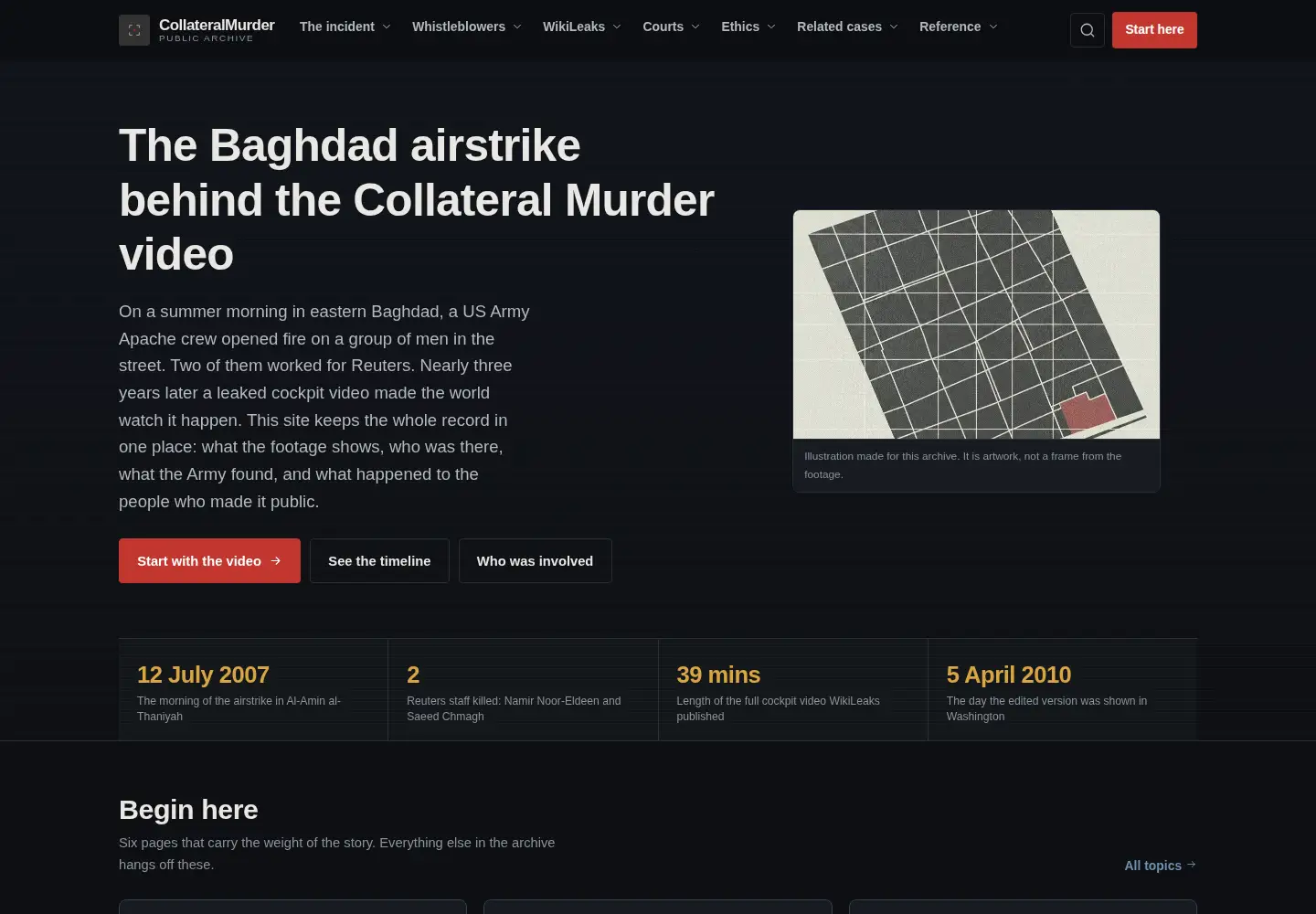Click the 5 April 2010 stat

coord(1009,675)
